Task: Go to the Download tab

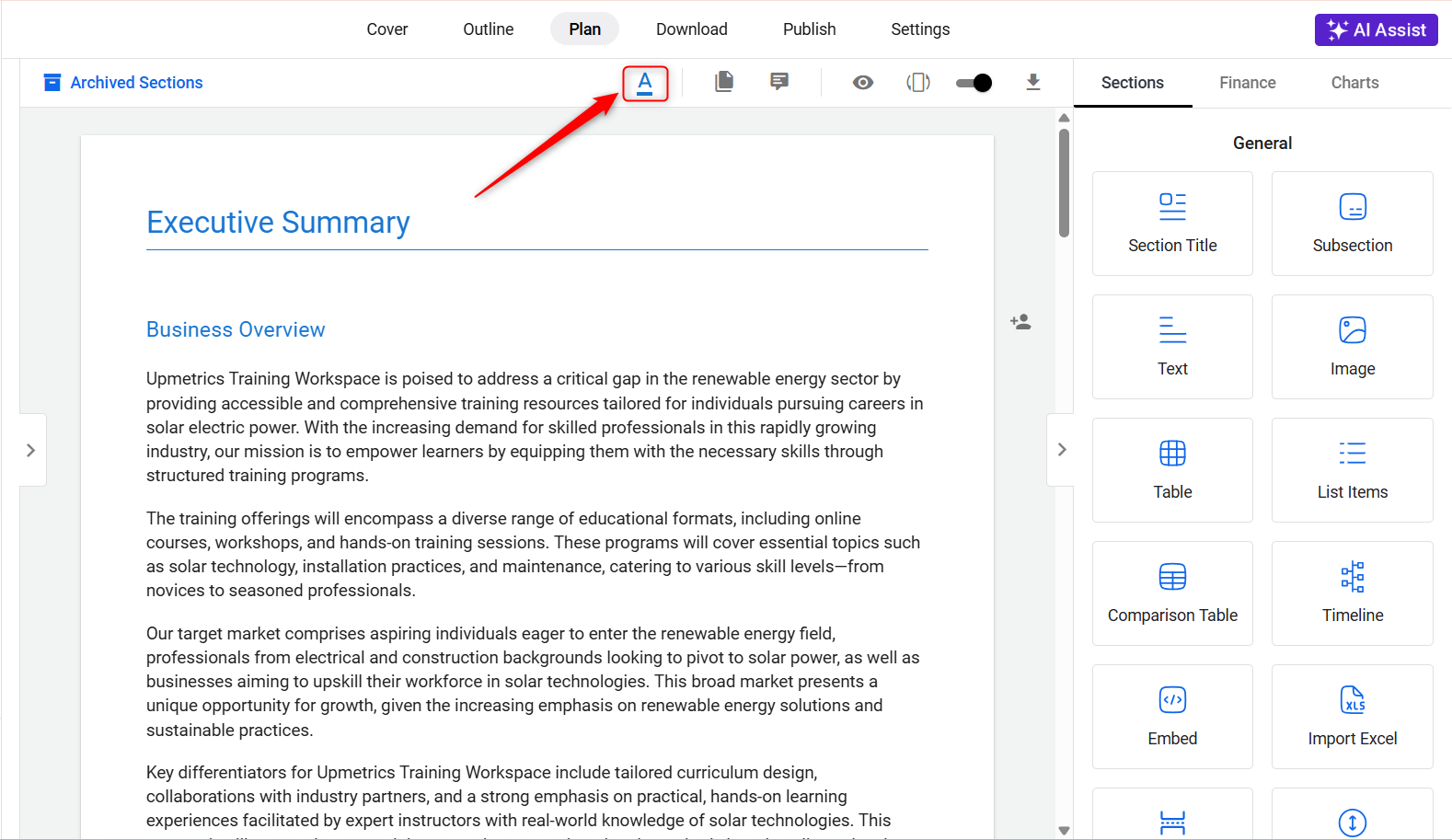Action: coord(692,29)
